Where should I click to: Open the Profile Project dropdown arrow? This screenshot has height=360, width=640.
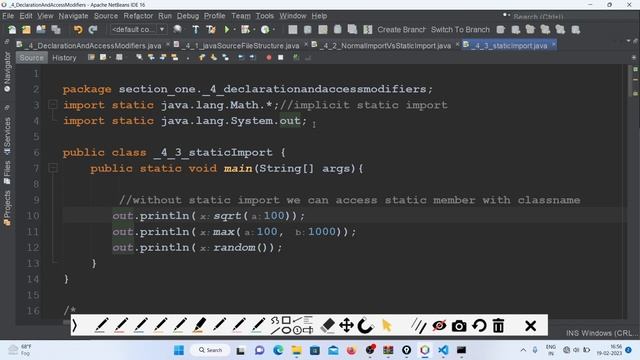[x=273, y=29]
